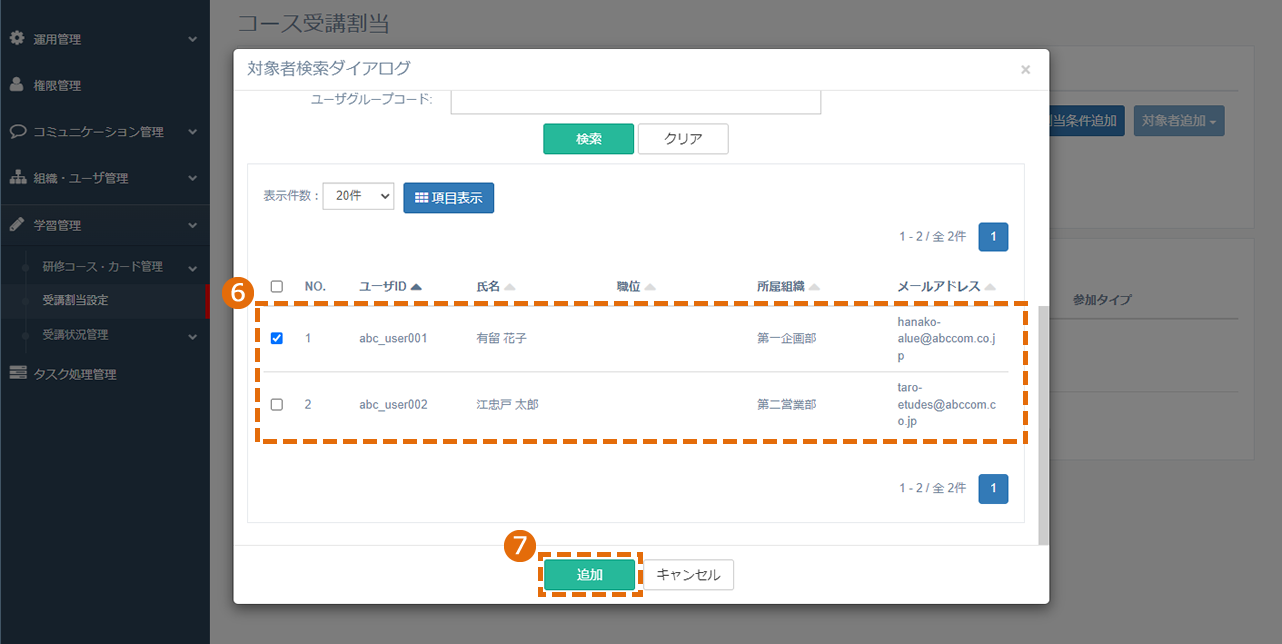
Task: Click page 1 in the bottom pagination
Action: click(x=993, y=488)
